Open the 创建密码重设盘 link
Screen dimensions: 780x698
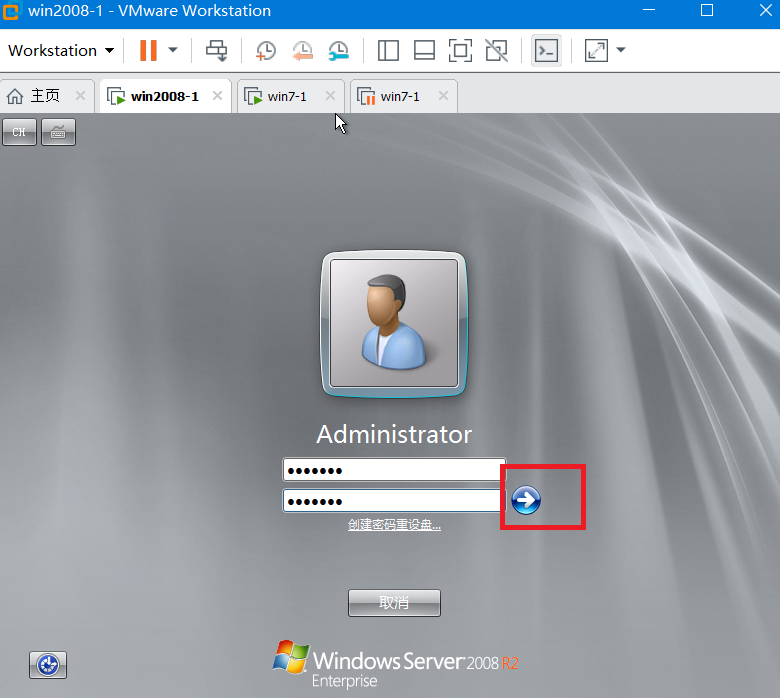click(394, 525)
